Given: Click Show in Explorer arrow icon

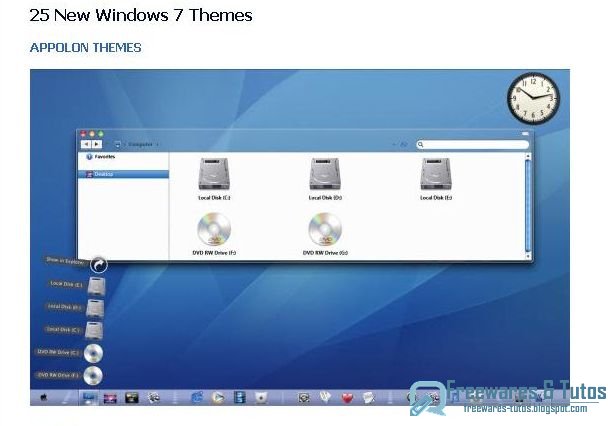Looking at the screenshot, I should tap(98, 265).
